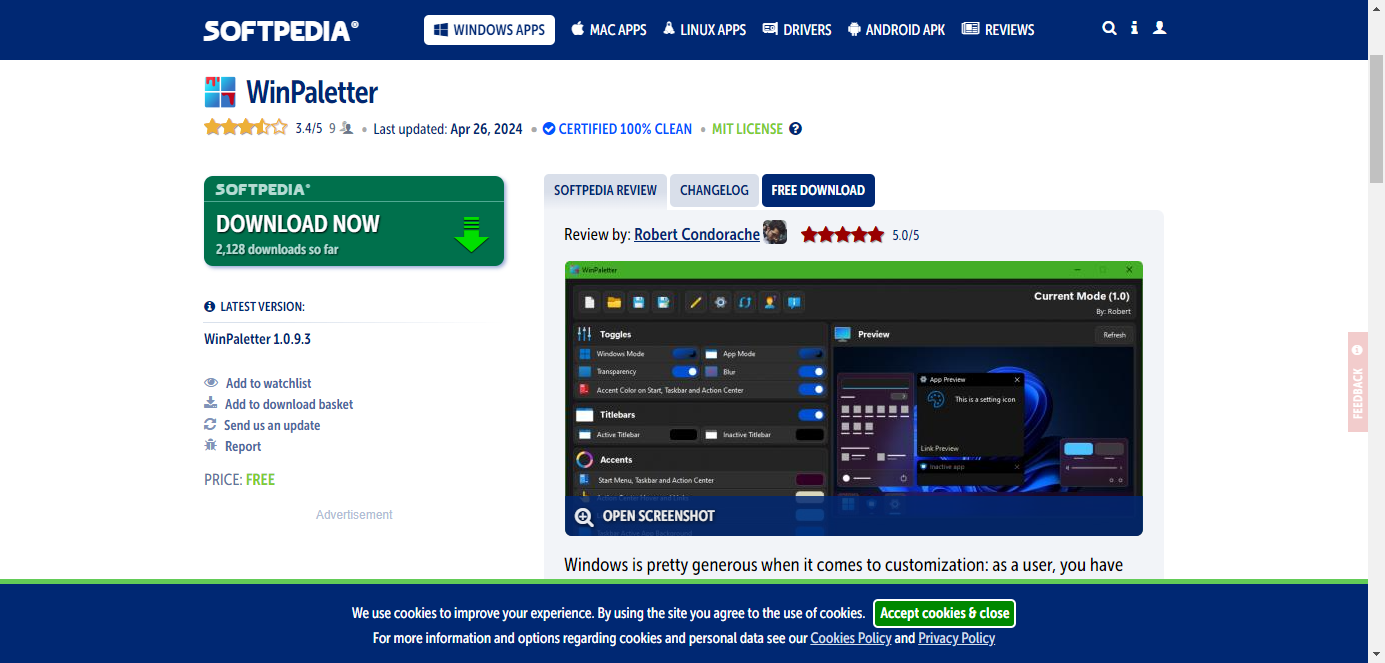Select the Free Download tab

click(x=818, y=190)
